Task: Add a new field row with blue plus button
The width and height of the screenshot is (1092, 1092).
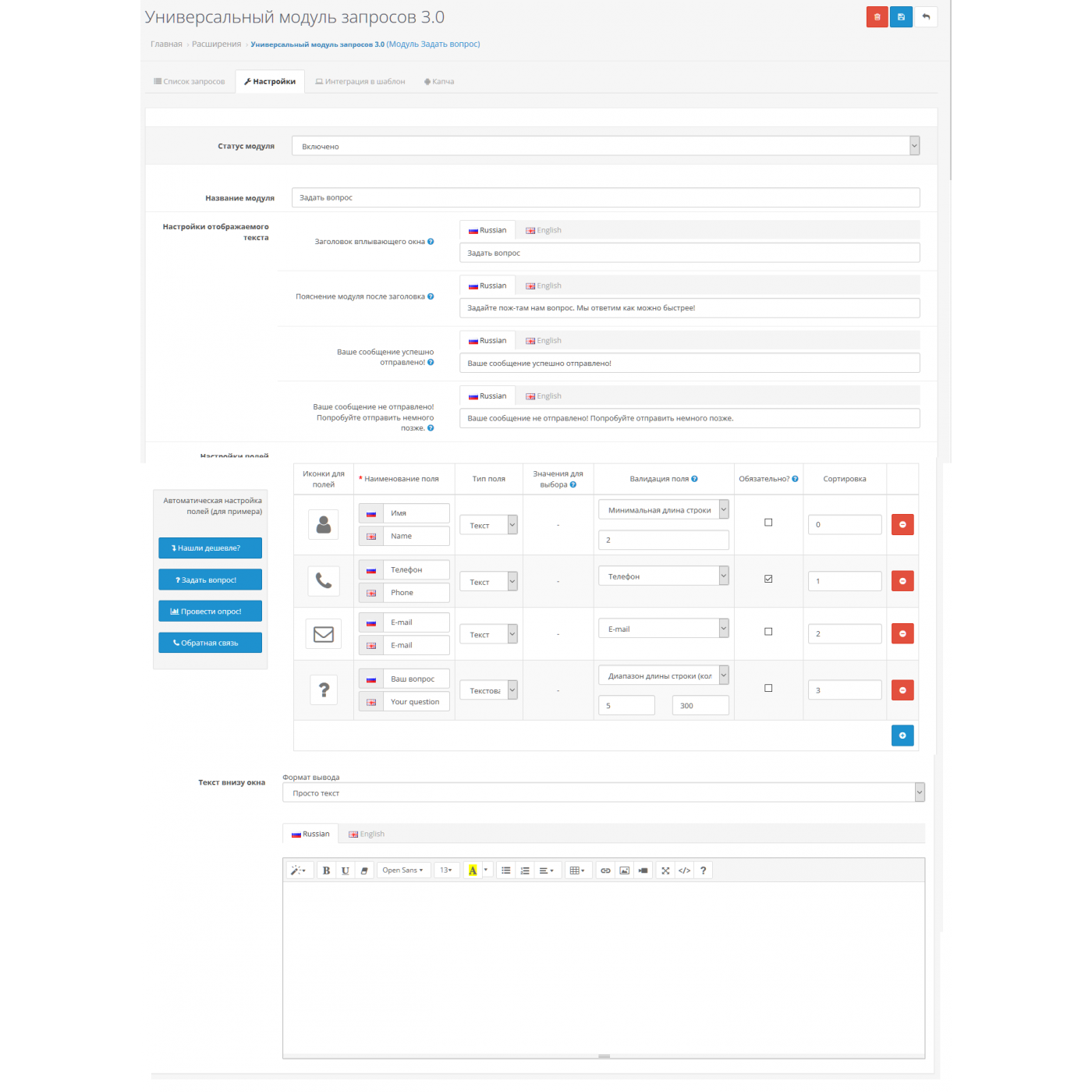Action: (x=902, y=736)
